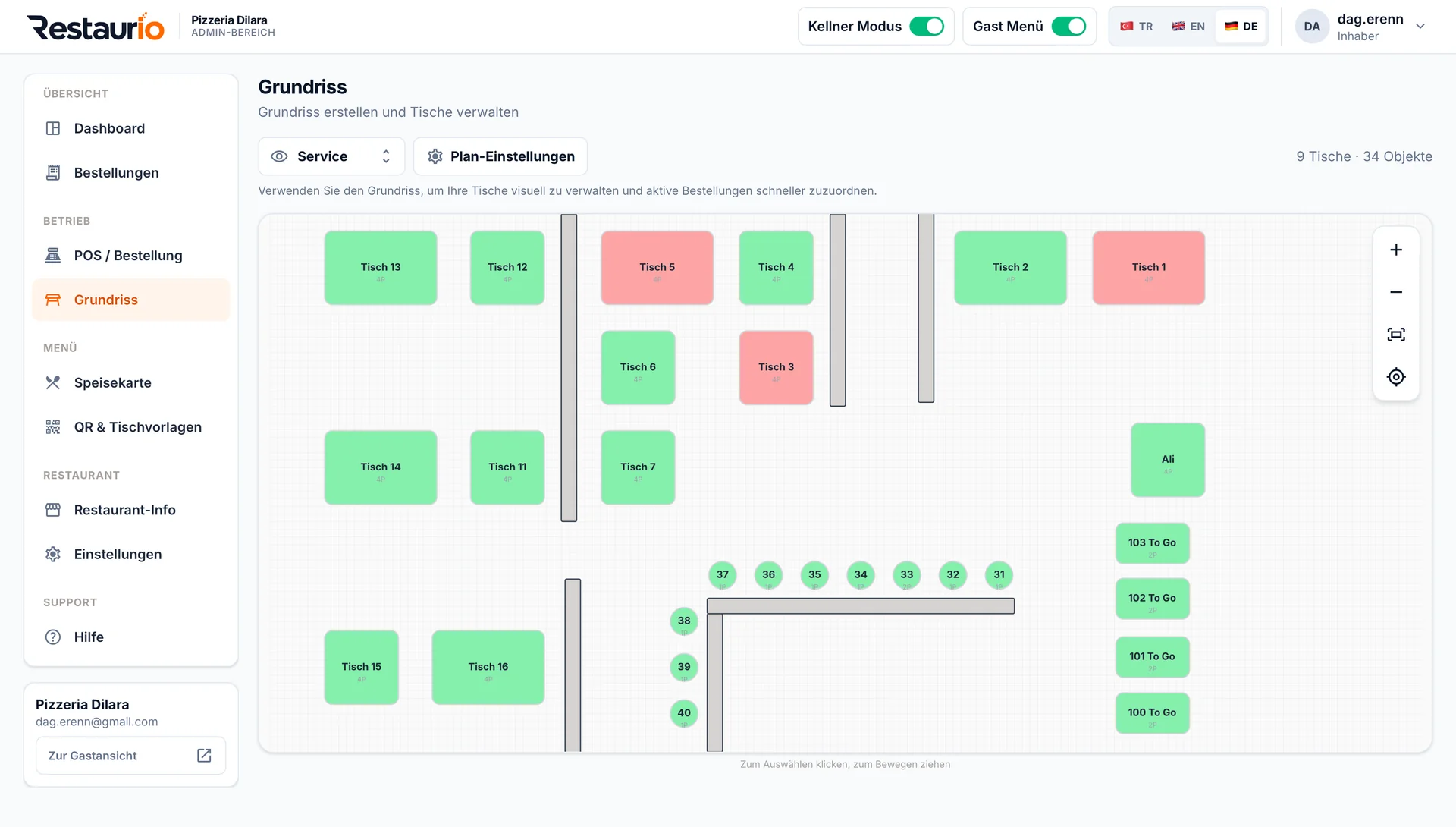Toggle the Gast Menü switch
This screenshot has height=827, width=1456.
tap(1068, 27)
